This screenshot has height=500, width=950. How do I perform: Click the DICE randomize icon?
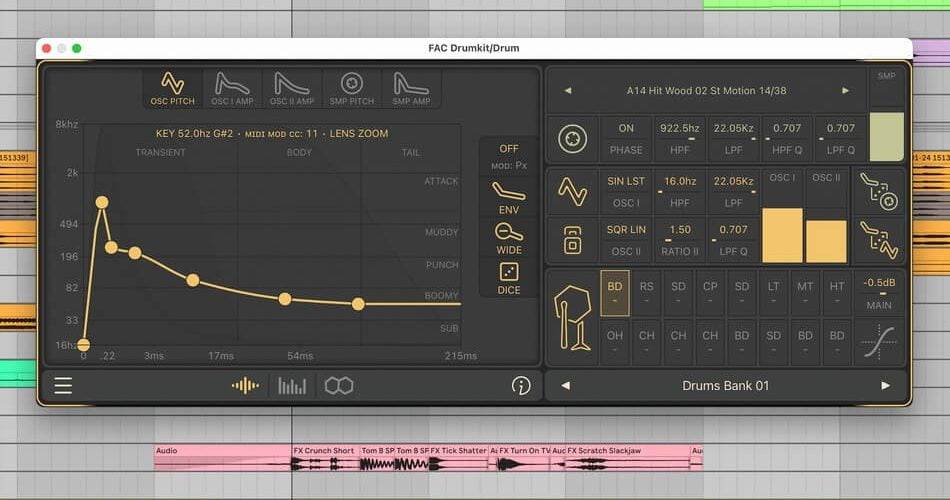pyautogui.click(x=509, y=278)
